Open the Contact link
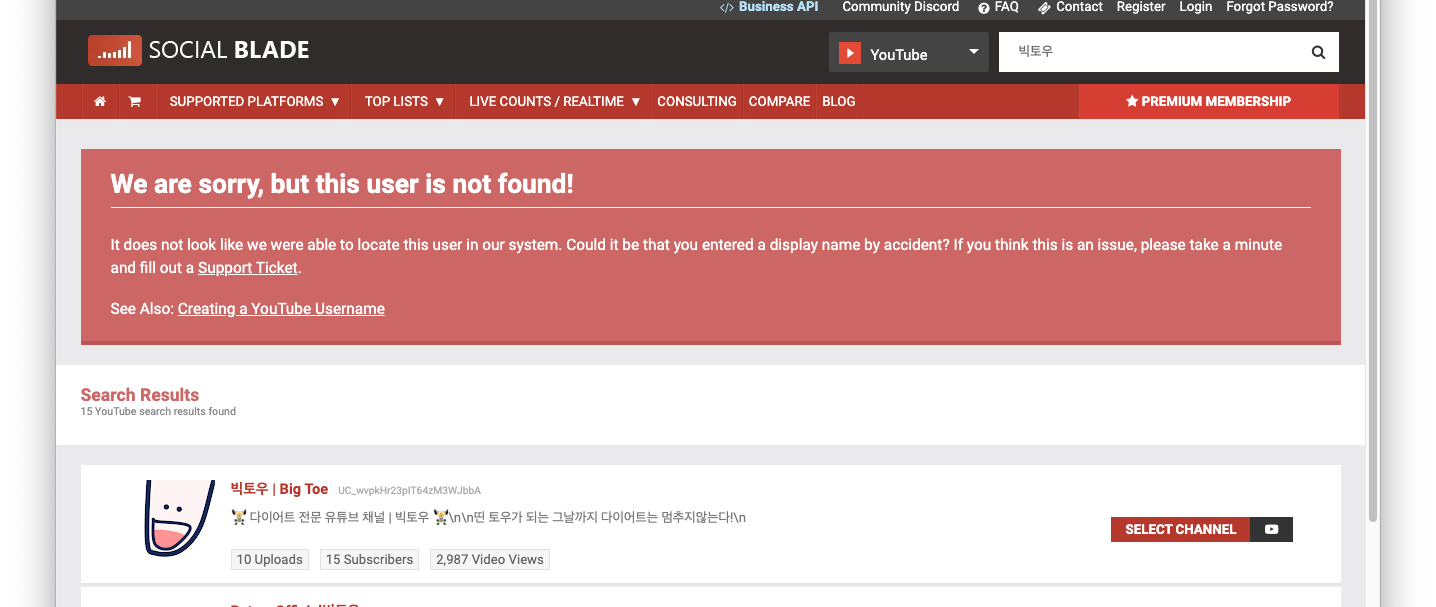The width and height of the screenshot is (1436, 607). coord(1070,7)
